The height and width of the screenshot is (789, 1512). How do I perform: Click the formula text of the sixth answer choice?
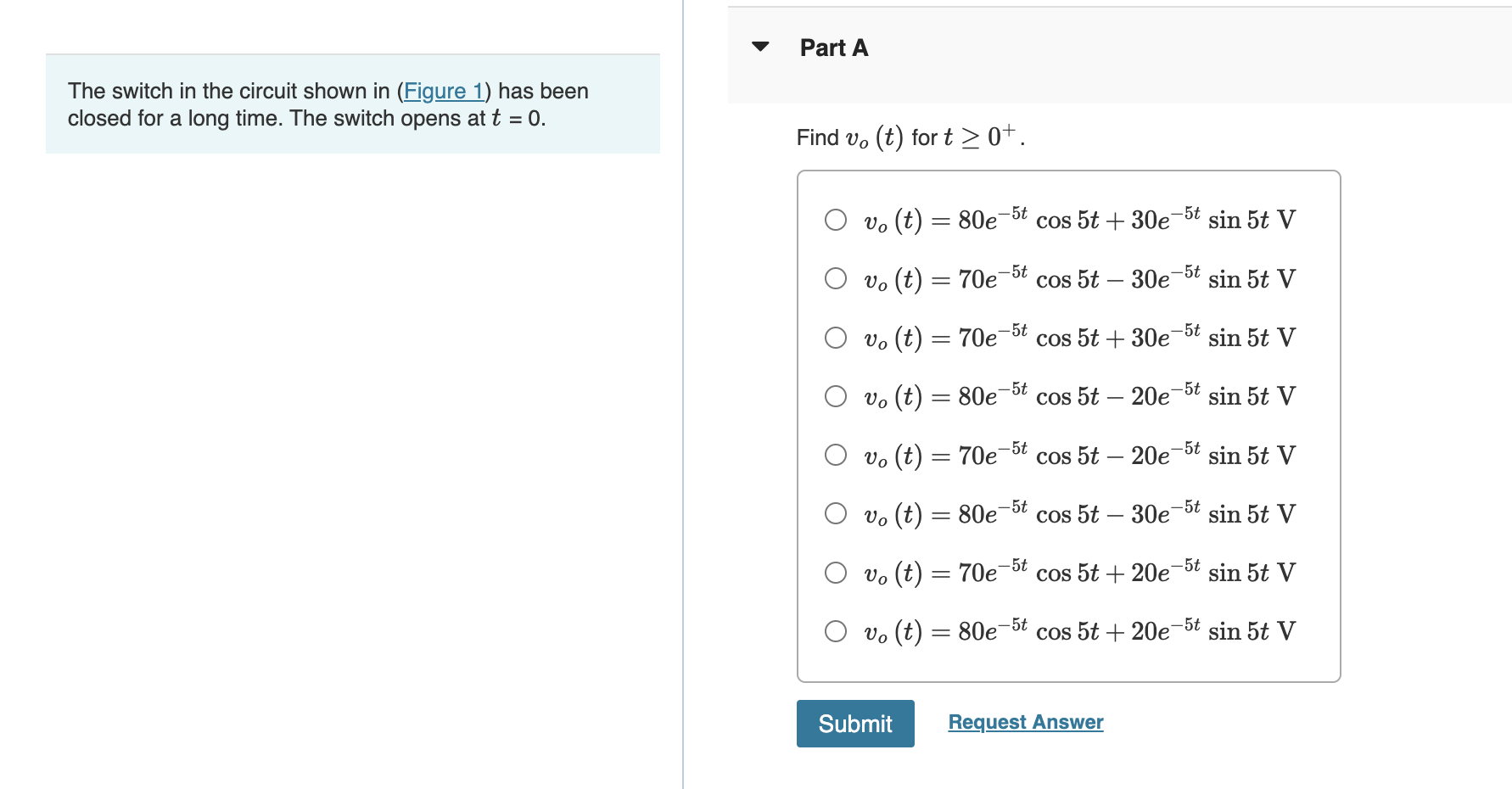[1079, 514]
